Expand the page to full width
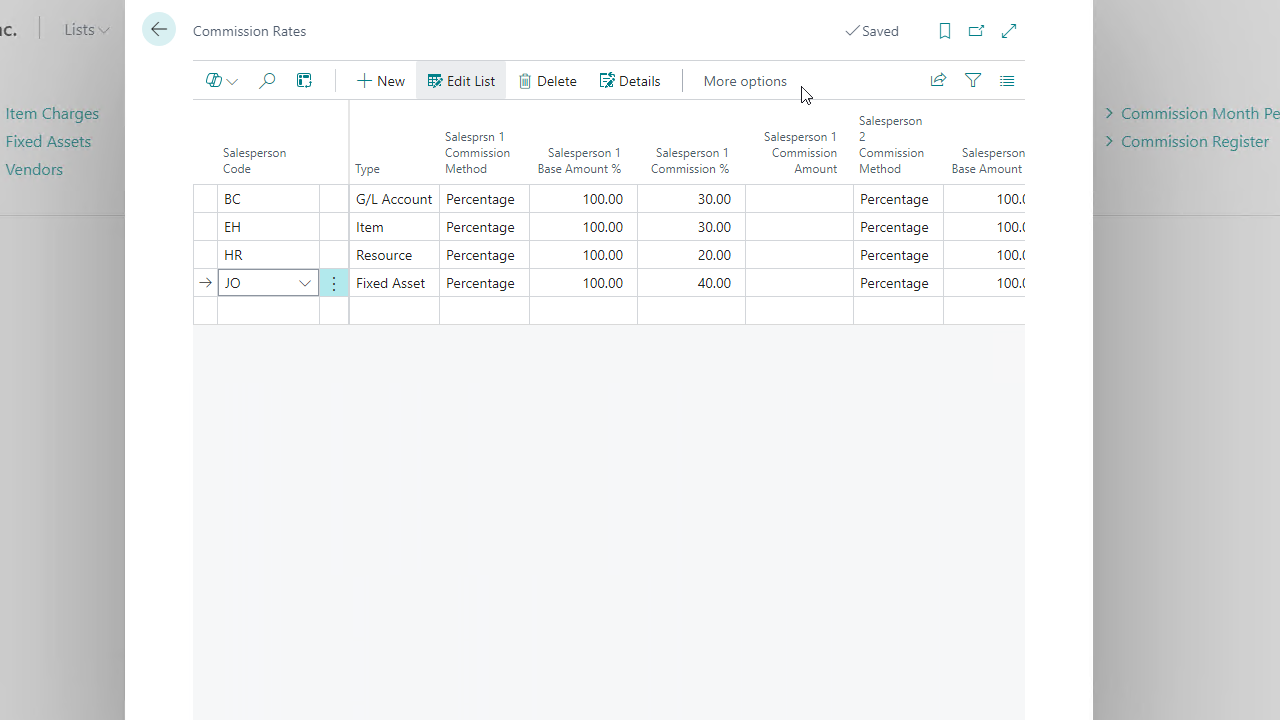Image resolution: width=1280 pixels, height=720 pixels. [1009, 31]
